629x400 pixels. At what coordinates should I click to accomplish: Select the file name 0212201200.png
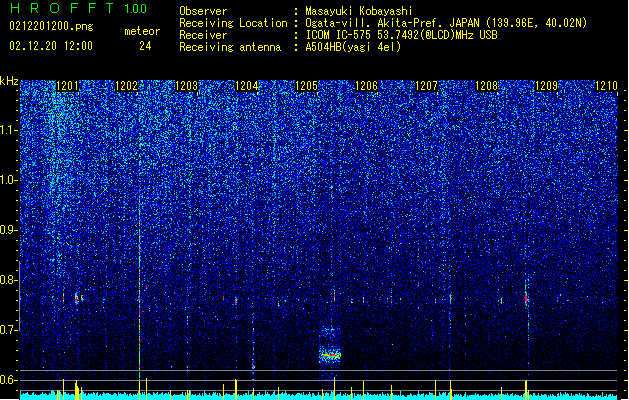tap(51, 26)
